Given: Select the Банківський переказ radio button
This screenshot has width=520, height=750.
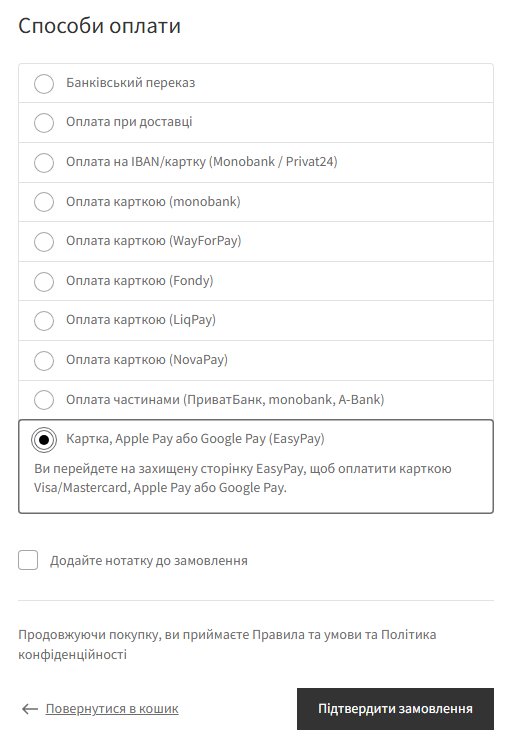Looking at the screenshot, I should coord(44,83).
